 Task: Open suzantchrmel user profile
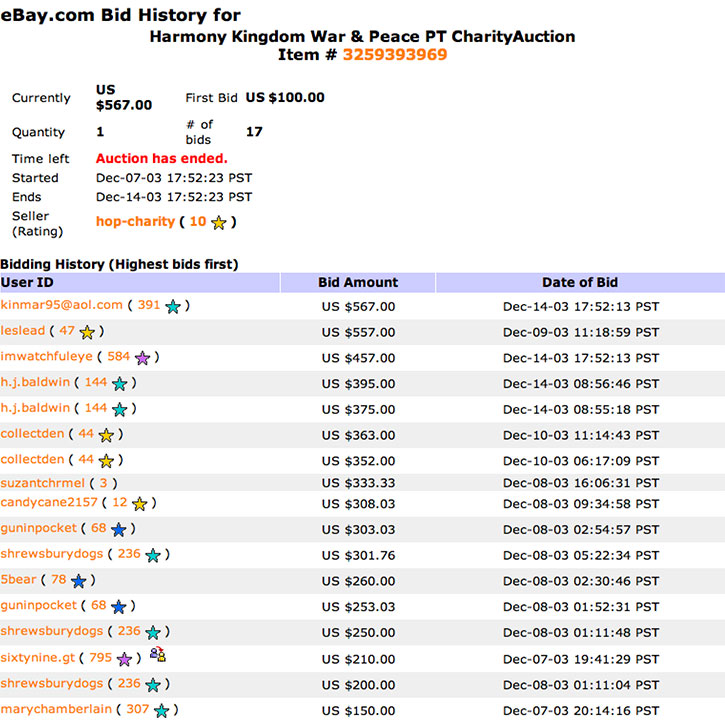pos(43,483)
